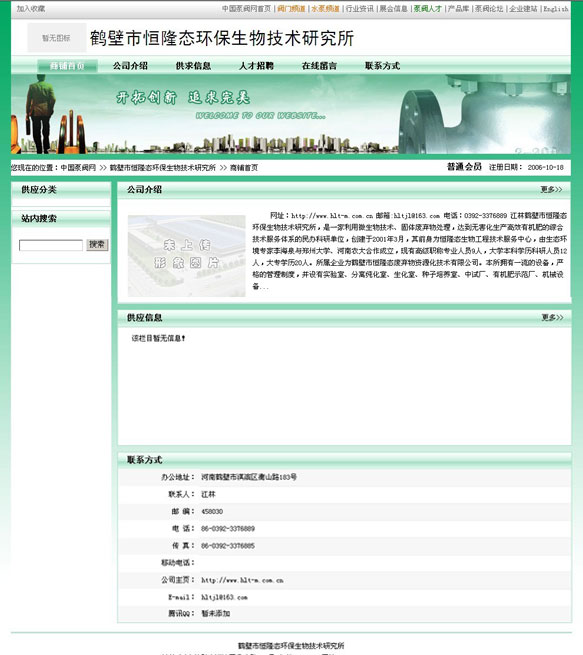The image size is (583, 655).
Task: Click the 普通会员 membership label
Action: click(x=464, y=167)
